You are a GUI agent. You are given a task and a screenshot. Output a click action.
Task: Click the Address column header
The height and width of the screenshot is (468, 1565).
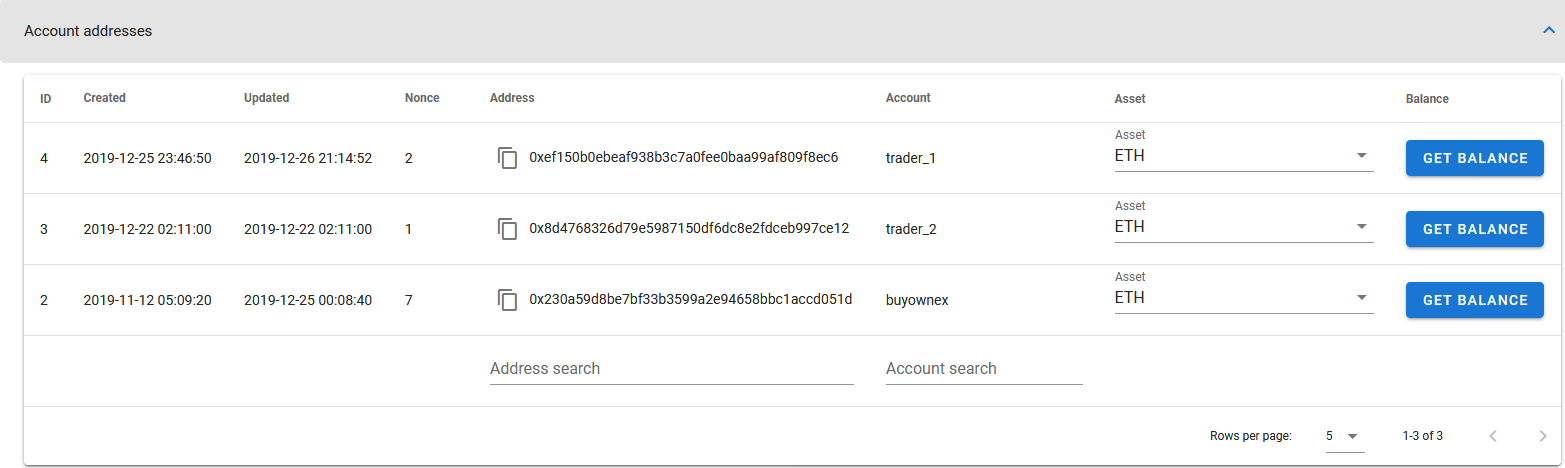512,98
